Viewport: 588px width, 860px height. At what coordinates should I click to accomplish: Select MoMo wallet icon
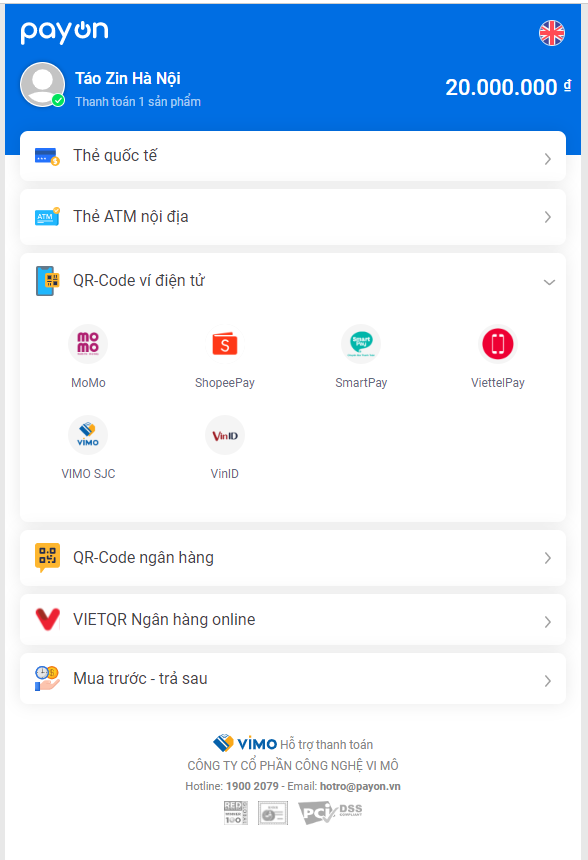point(88,344)
